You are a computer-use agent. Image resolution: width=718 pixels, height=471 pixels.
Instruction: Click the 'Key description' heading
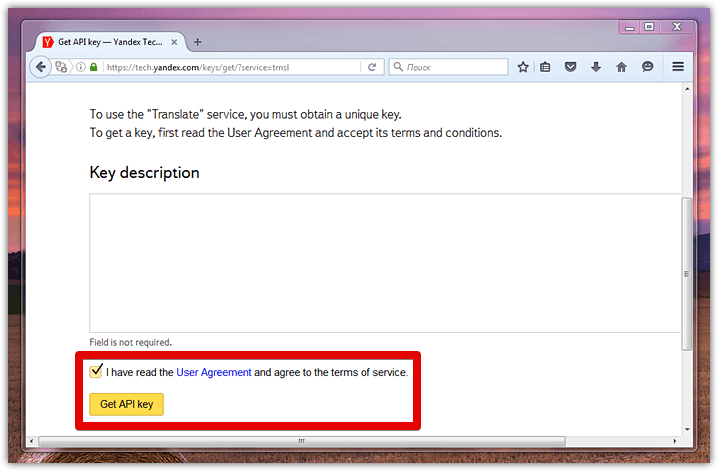[144, 173]
